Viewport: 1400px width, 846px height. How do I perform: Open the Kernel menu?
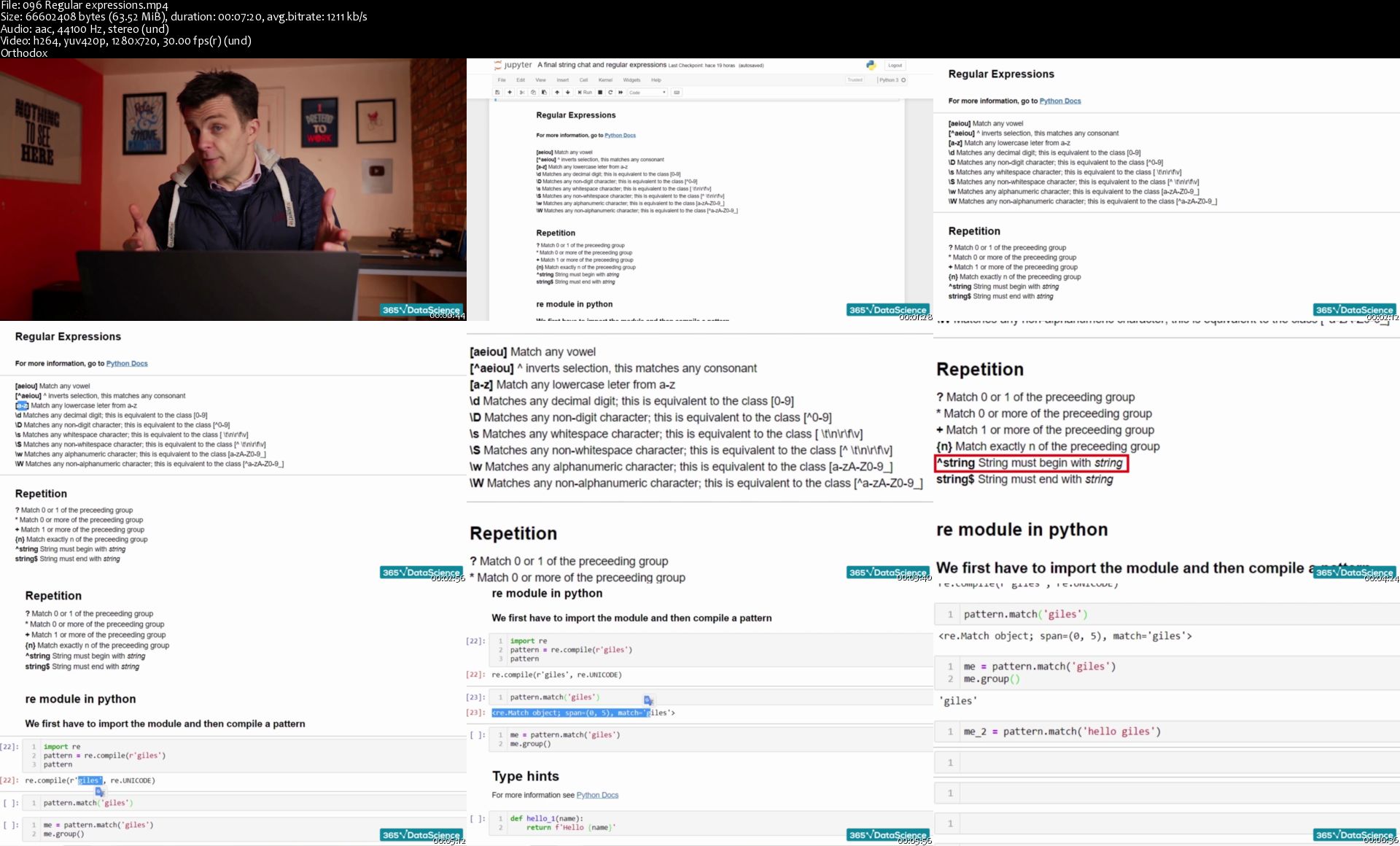[605, 80]
